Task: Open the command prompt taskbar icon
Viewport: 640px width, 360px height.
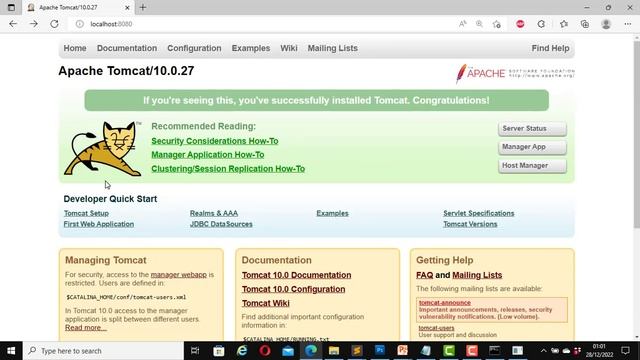Action: (x=495, y=351)
